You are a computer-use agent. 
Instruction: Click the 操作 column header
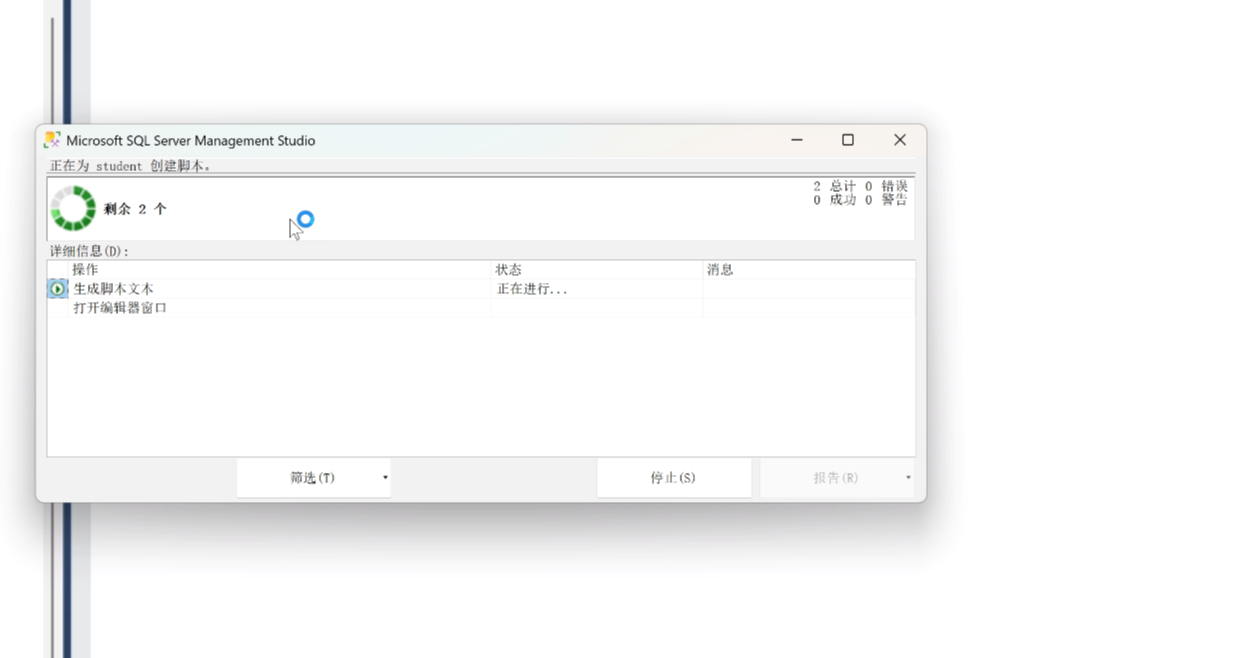coord(280,270)
